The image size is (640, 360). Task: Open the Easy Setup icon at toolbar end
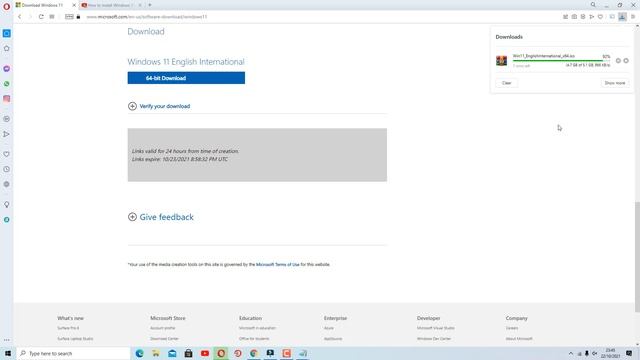[x=633, y=17]
